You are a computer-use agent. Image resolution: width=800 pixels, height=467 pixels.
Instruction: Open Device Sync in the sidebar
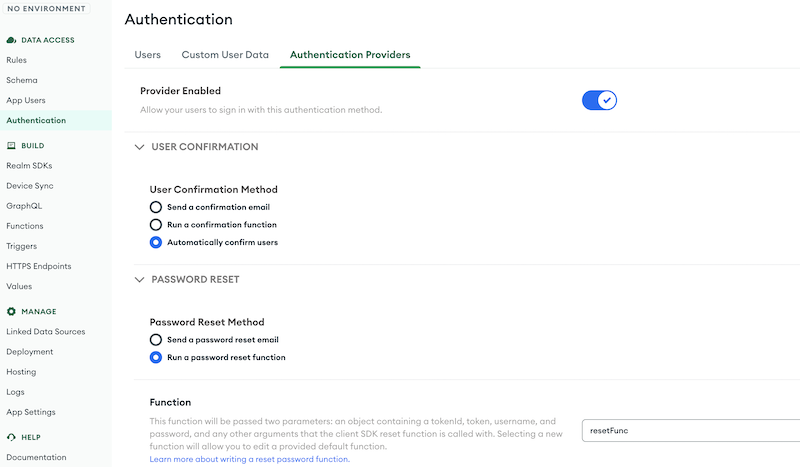click(30, 186)
